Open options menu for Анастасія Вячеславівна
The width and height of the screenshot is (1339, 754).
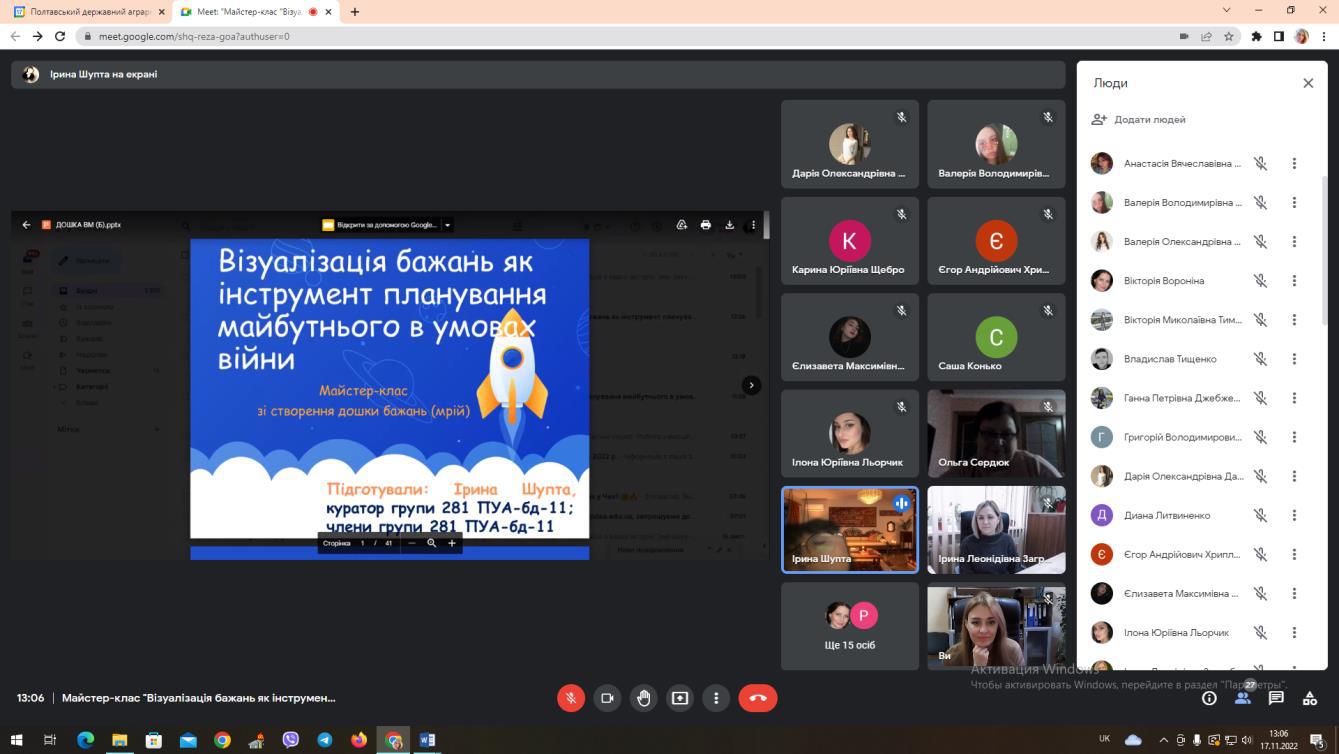[1294, 163]
